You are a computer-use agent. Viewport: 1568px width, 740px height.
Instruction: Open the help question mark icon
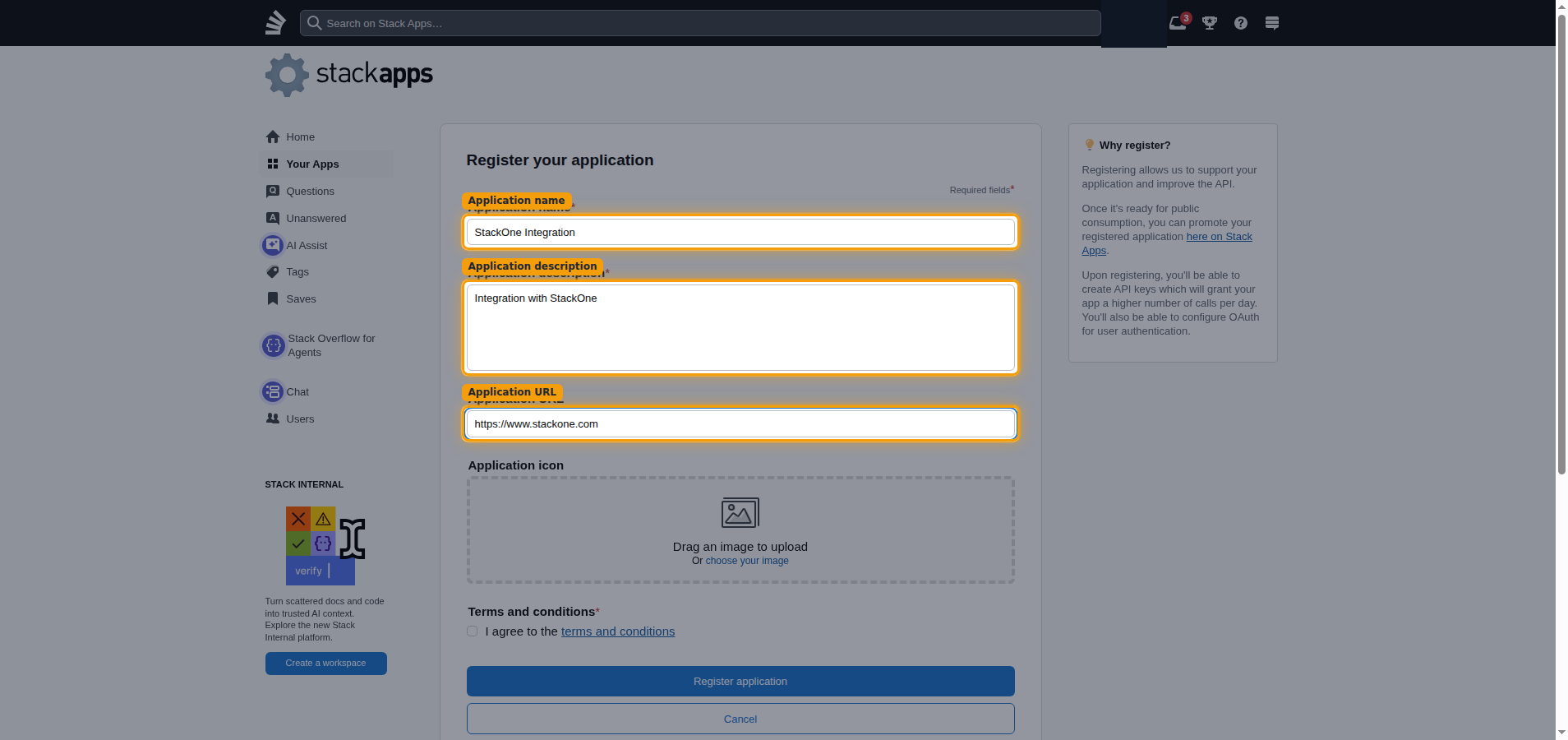point(1241,23)
